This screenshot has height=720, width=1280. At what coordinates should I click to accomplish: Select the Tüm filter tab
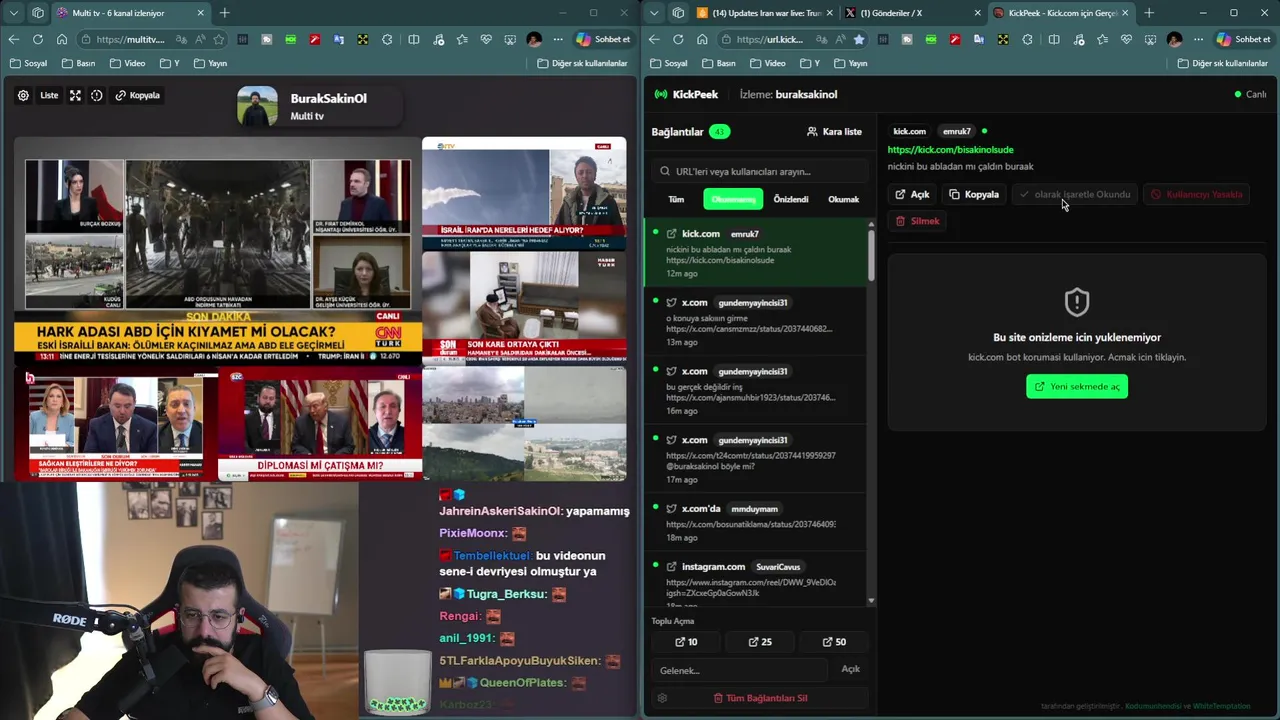pos(676,199)
